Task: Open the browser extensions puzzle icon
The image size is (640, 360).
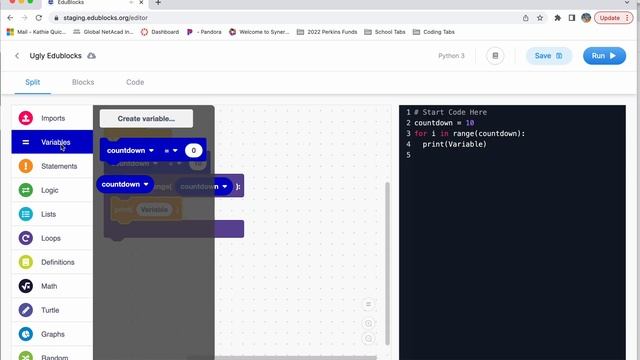Action: pos(558,18)
